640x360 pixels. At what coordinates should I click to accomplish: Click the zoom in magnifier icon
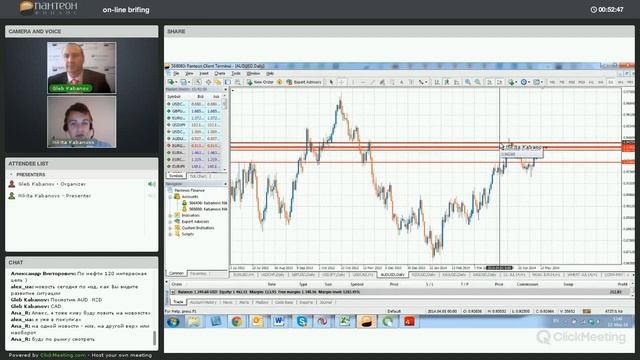tap(468, 82)
